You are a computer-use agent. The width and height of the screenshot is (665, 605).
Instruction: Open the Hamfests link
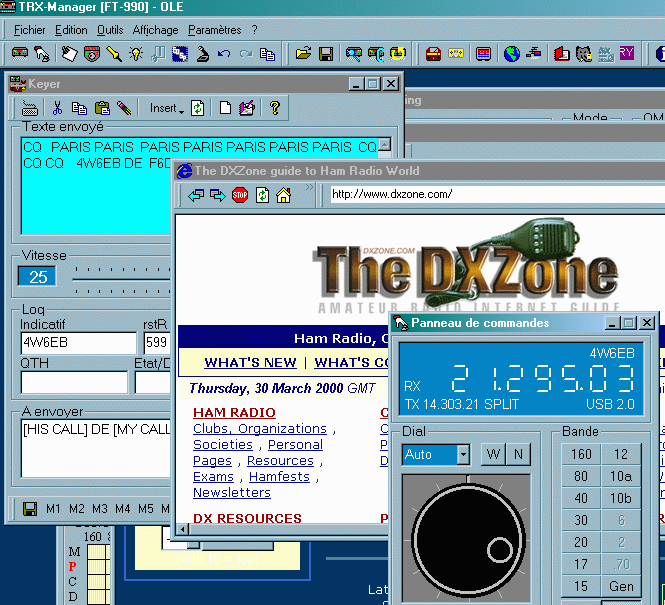[x=279, y=477]
